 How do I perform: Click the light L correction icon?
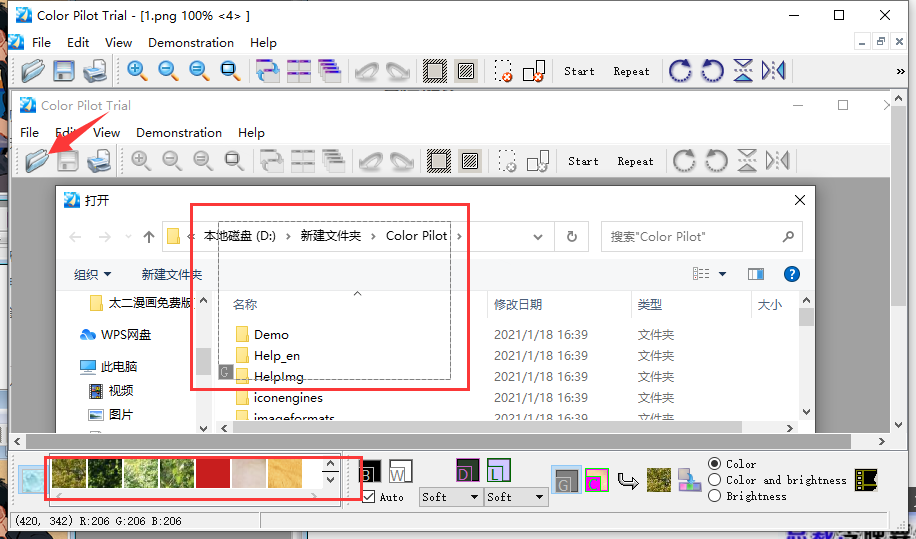click(498, 470)
